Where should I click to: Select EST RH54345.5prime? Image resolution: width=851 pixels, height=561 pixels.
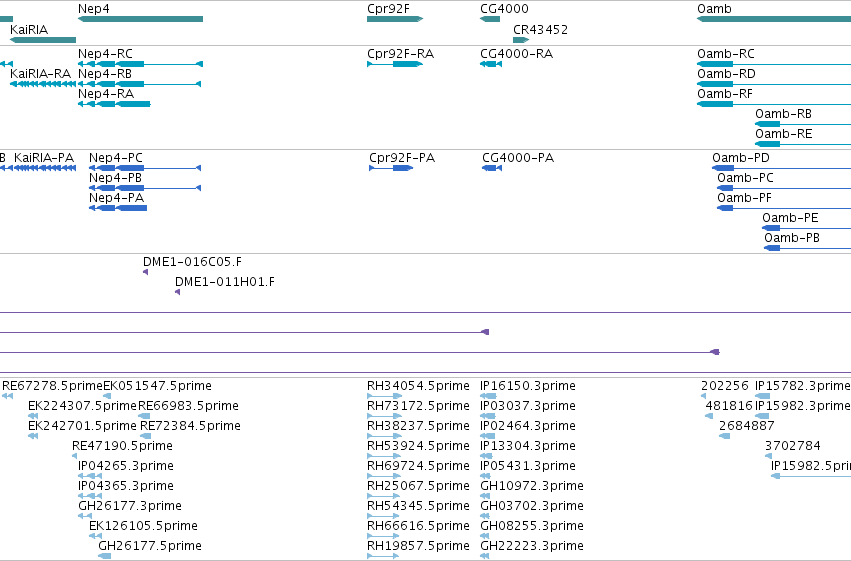tap(384, 516)
